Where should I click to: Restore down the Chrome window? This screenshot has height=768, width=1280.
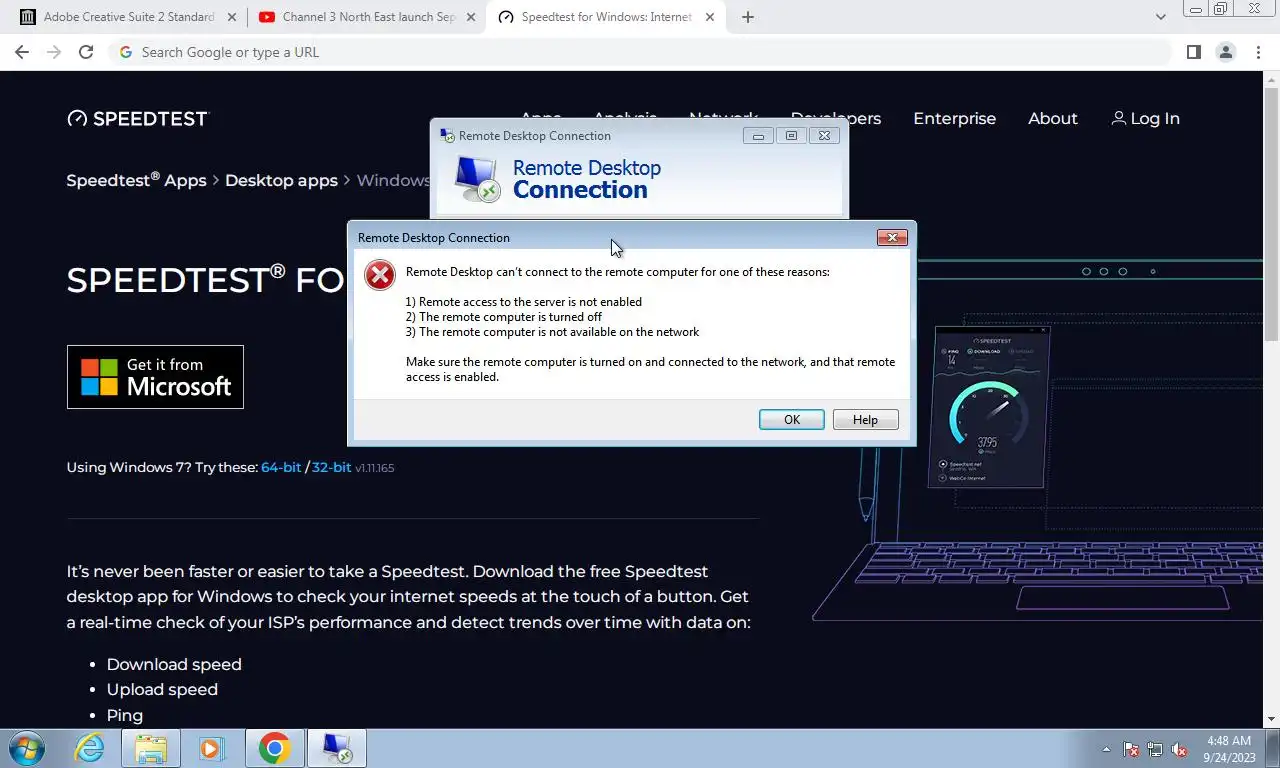1220,8
